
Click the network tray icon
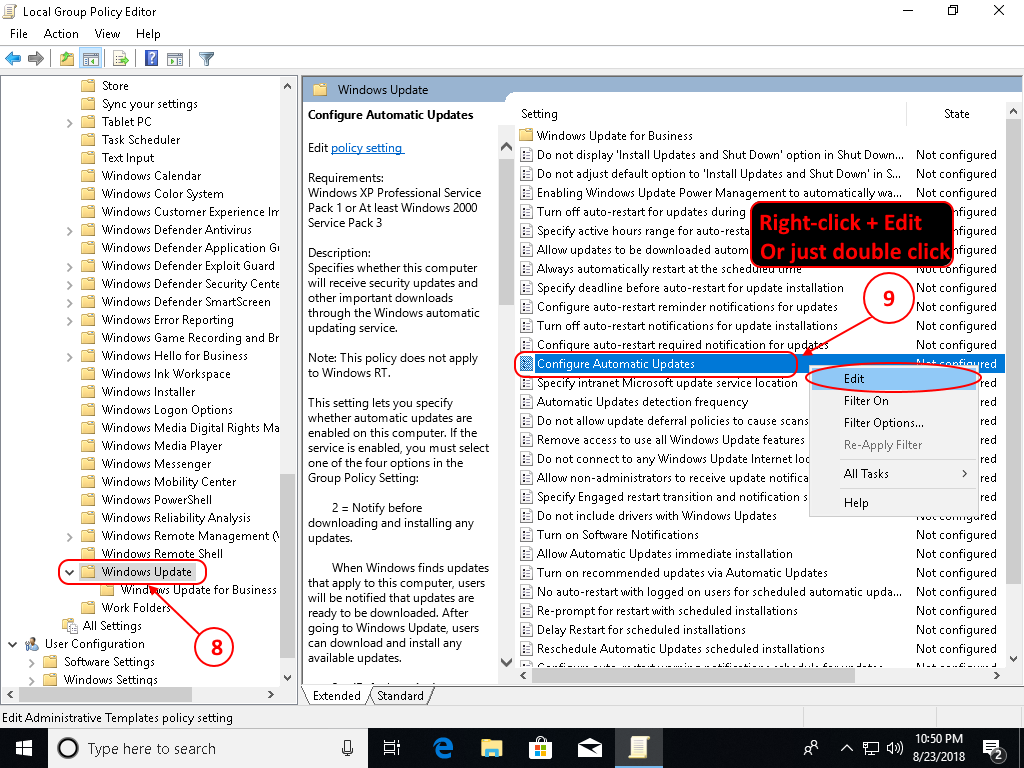pos(871,748)
